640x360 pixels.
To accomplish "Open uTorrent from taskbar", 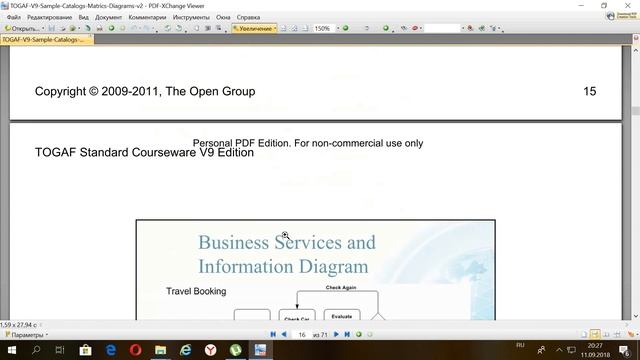I will pyautogui.click(x=236, y=350).
